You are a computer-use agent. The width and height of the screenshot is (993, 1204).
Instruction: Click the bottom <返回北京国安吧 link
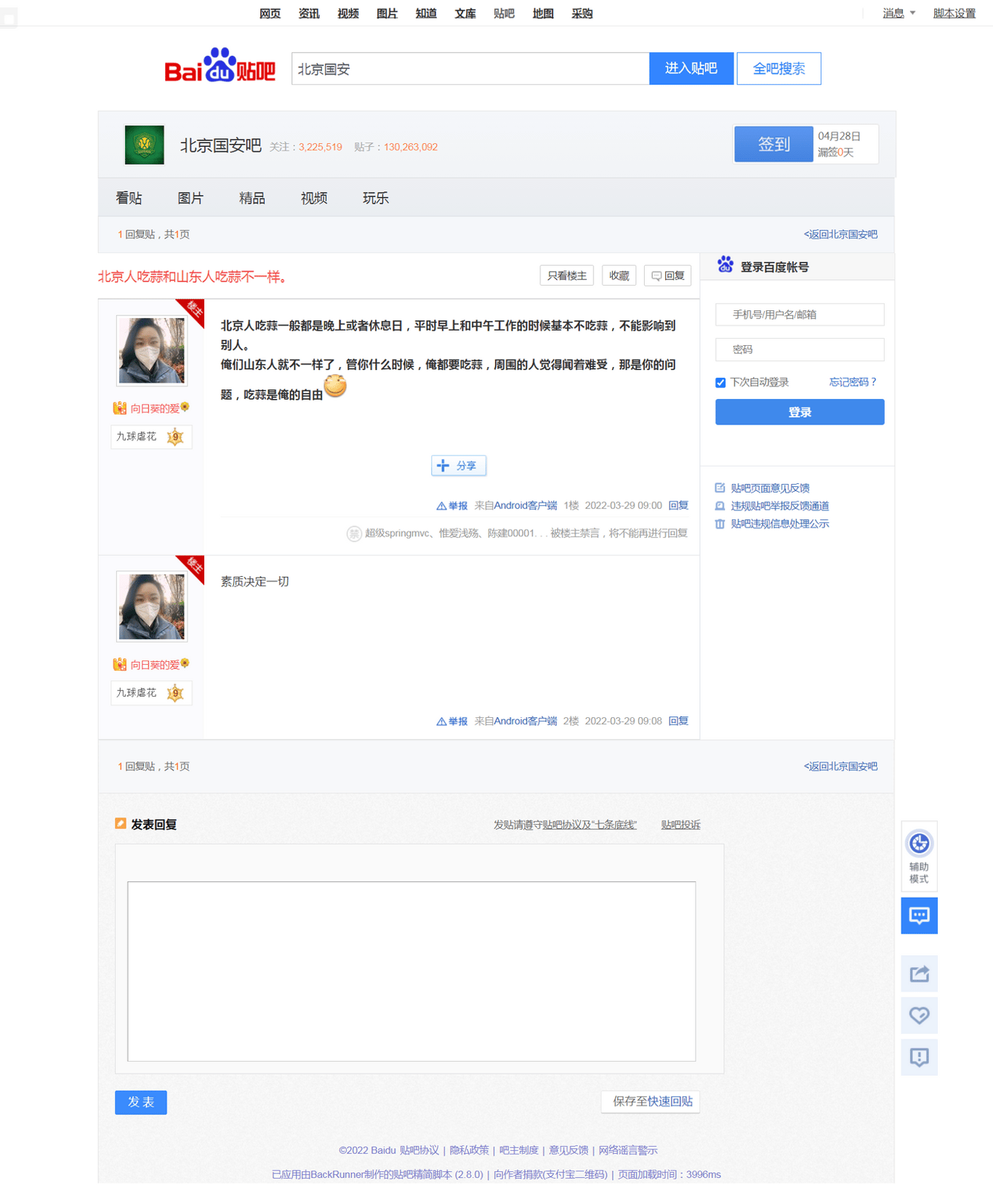[x=841, y=766]
